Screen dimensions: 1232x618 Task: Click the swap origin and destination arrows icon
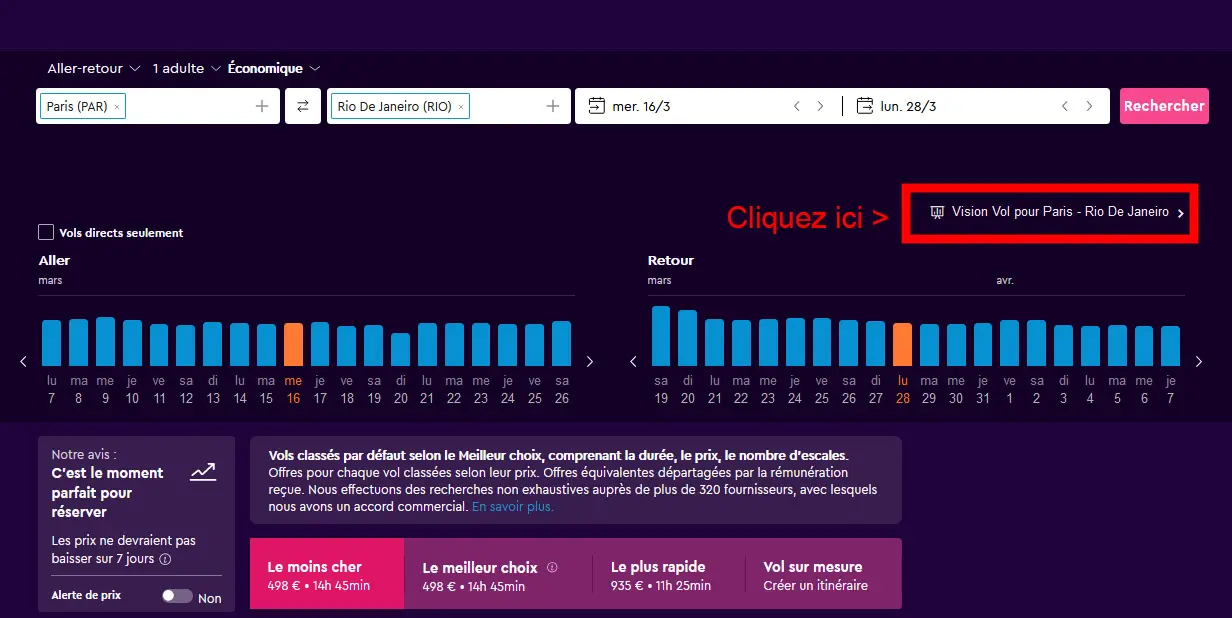(x=303, y=106)
